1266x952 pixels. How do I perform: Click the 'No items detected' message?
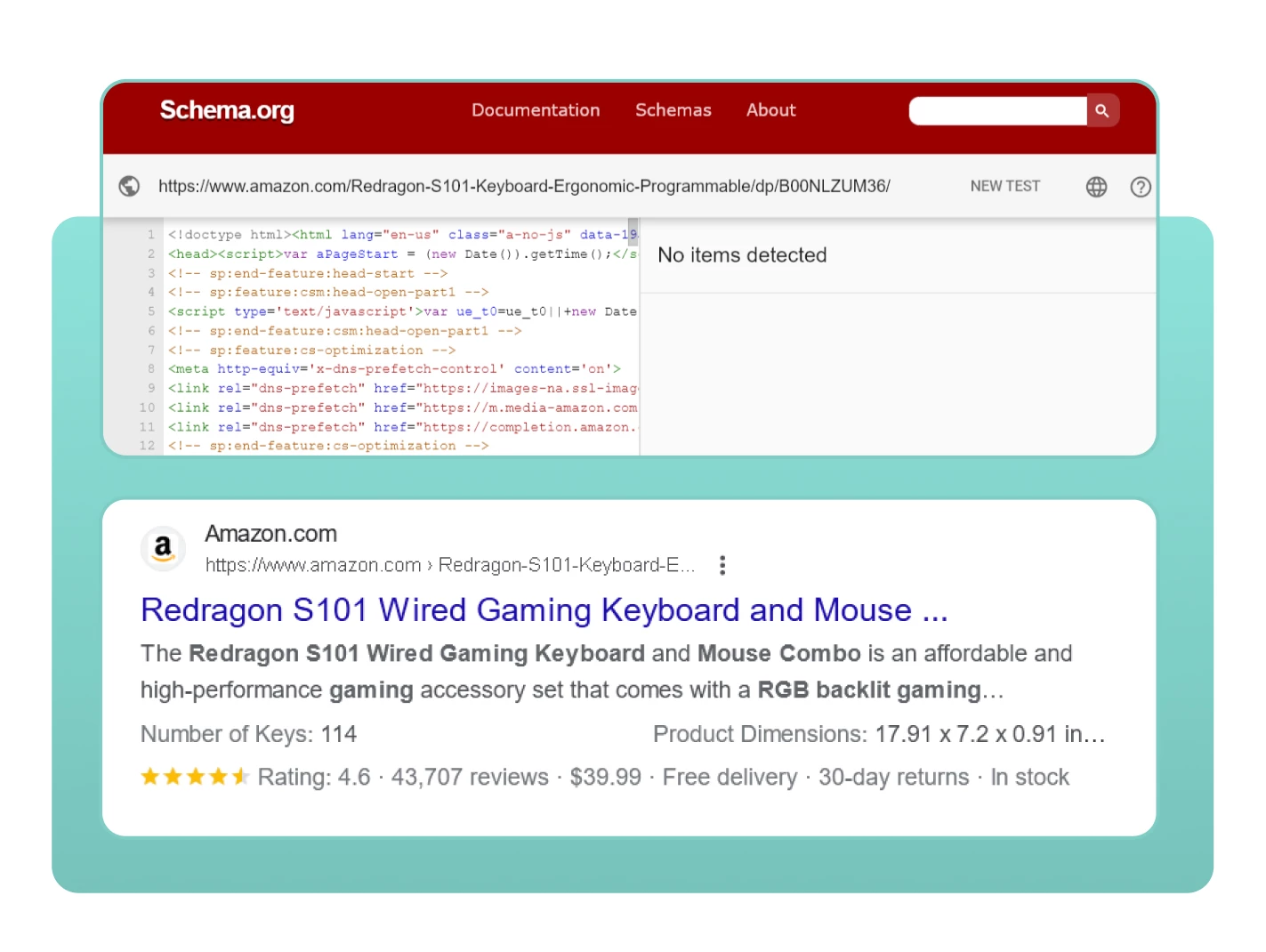tap(742, 255)
